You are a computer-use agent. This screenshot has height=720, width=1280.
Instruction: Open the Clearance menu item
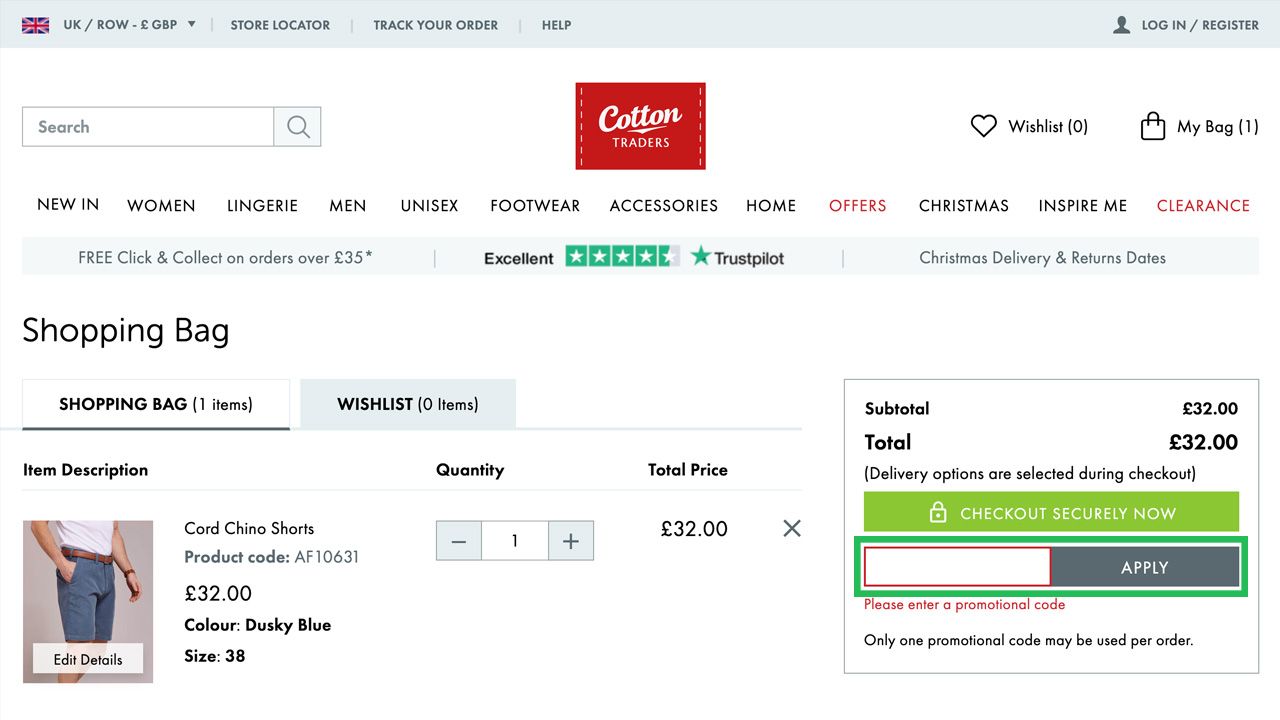(x=1203, y=205)
